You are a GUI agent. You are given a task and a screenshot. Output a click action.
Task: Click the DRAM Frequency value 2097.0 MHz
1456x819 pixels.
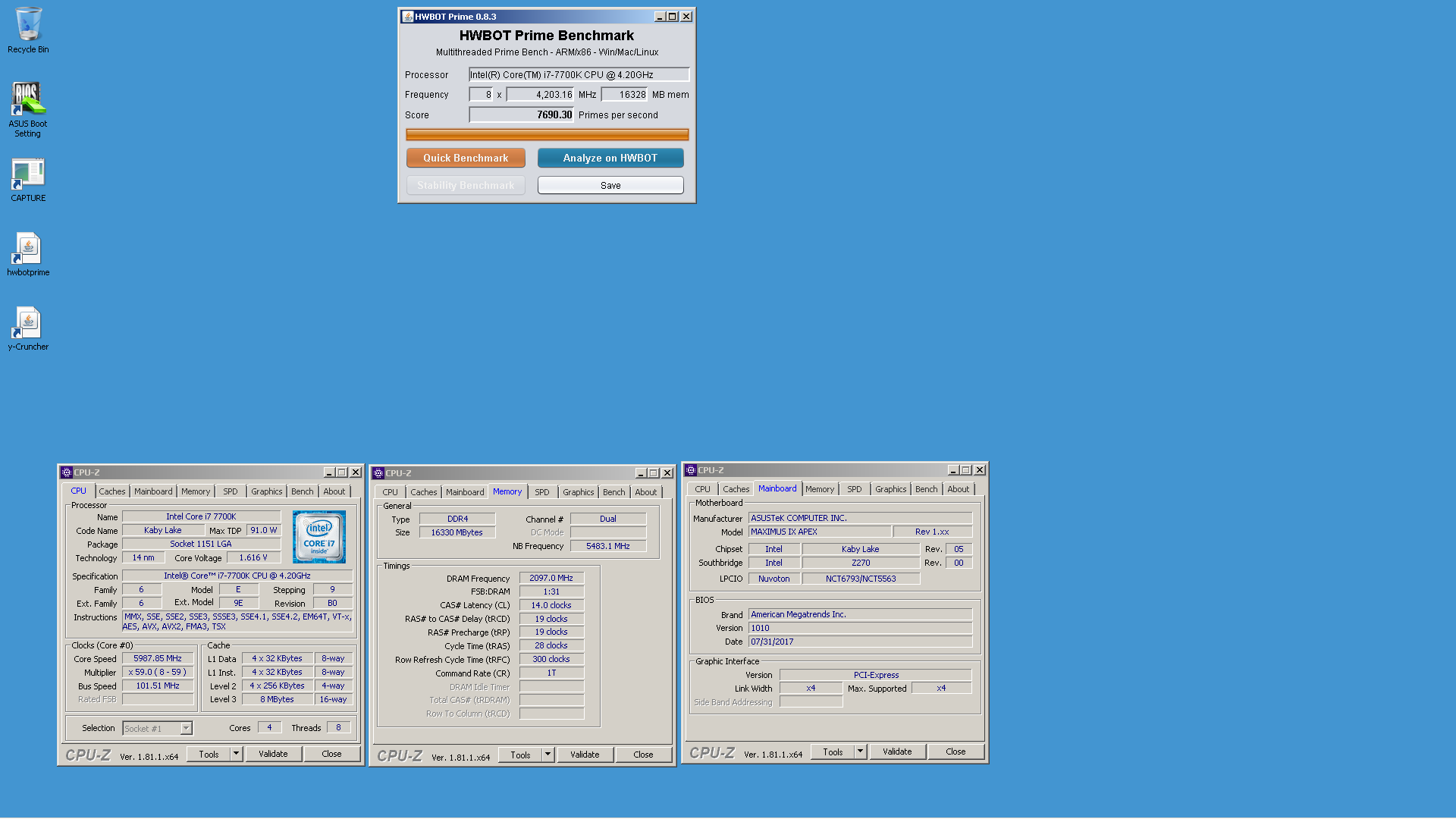551,579
